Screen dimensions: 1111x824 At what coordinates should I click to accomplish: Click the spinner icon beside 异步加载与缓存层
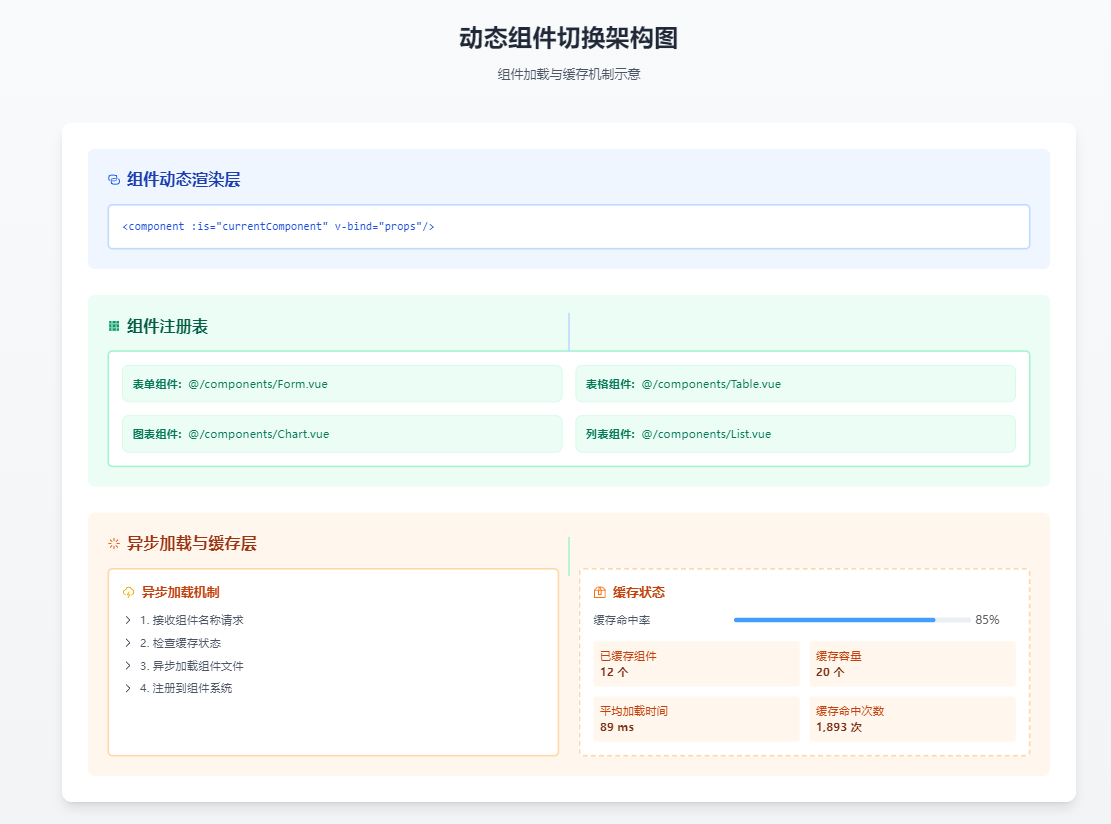(111, 542)
